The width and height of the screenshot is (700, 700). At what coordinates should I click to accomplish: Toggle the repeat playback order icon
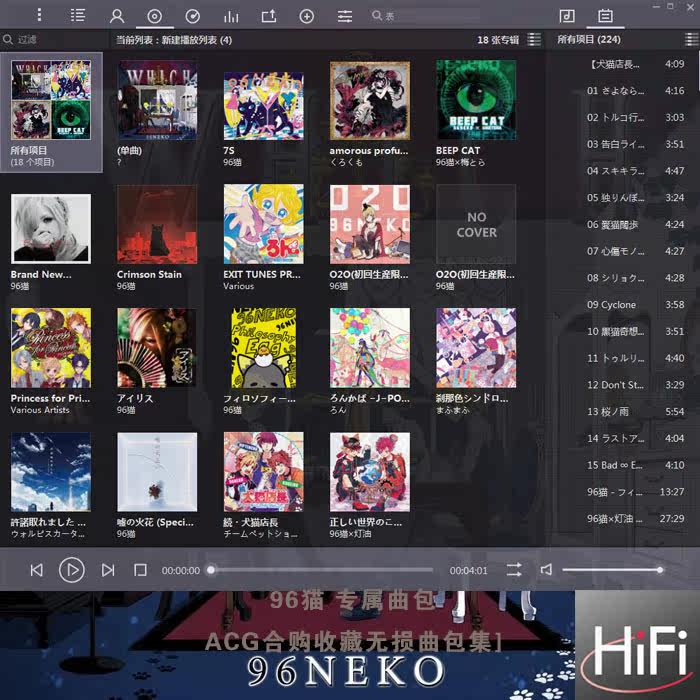pyautogui.click(x=514, y=570)
